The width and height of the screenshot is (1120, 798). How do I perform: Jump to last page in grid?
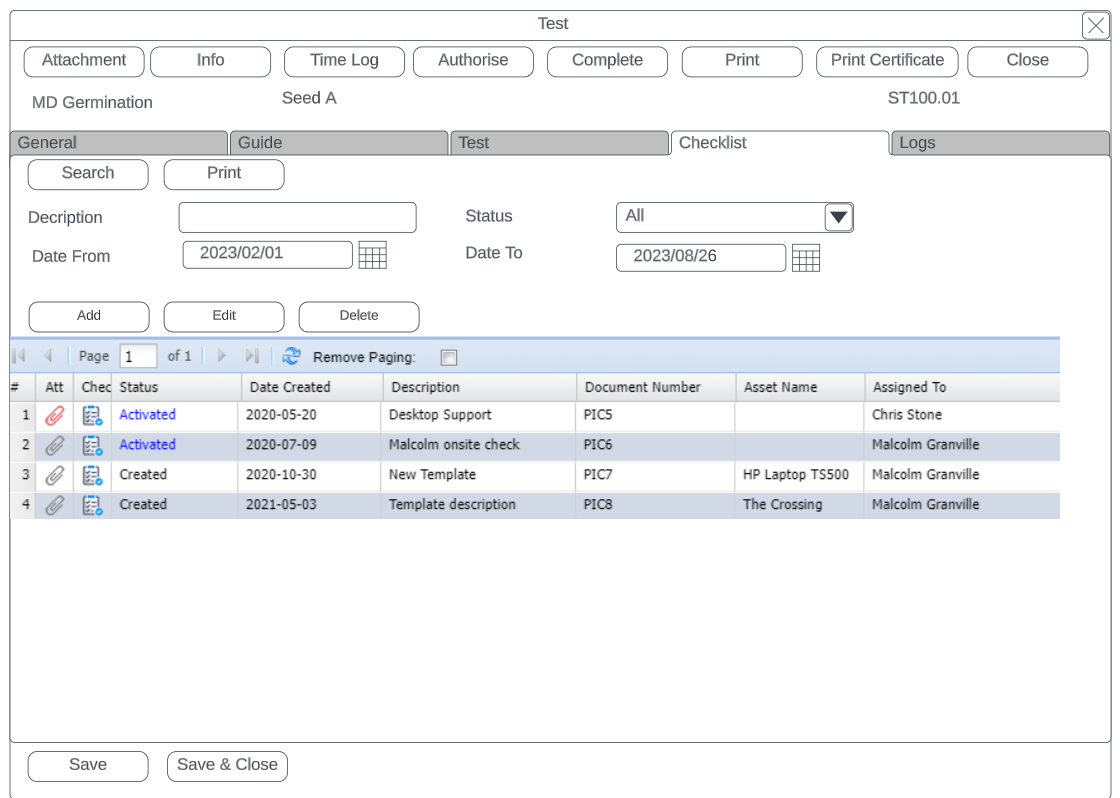(x=252, y=356)
